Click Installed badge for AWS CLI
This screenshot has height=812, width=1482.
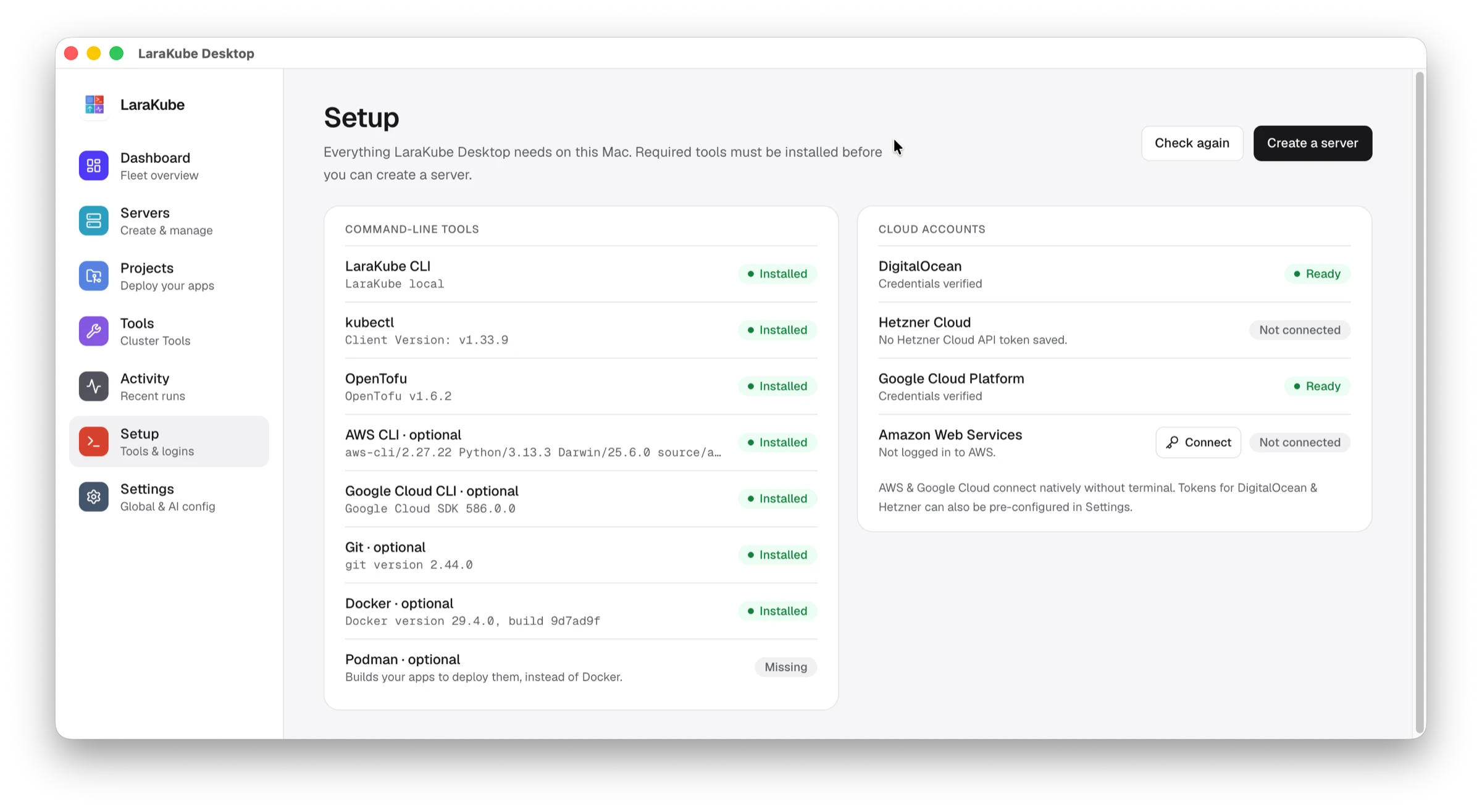tap(777, 442)
